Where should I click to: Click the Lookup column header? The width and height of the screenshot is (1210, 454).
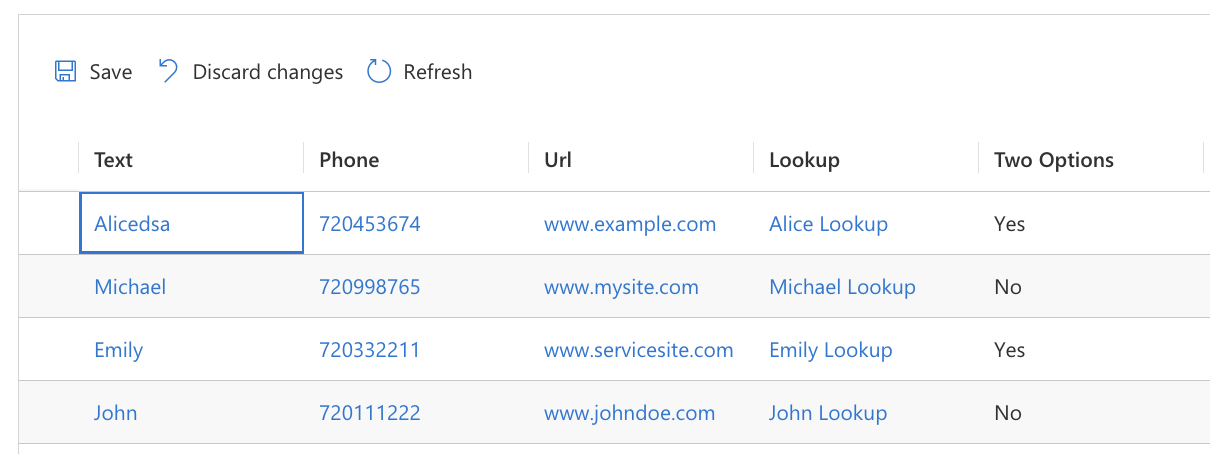804,160
